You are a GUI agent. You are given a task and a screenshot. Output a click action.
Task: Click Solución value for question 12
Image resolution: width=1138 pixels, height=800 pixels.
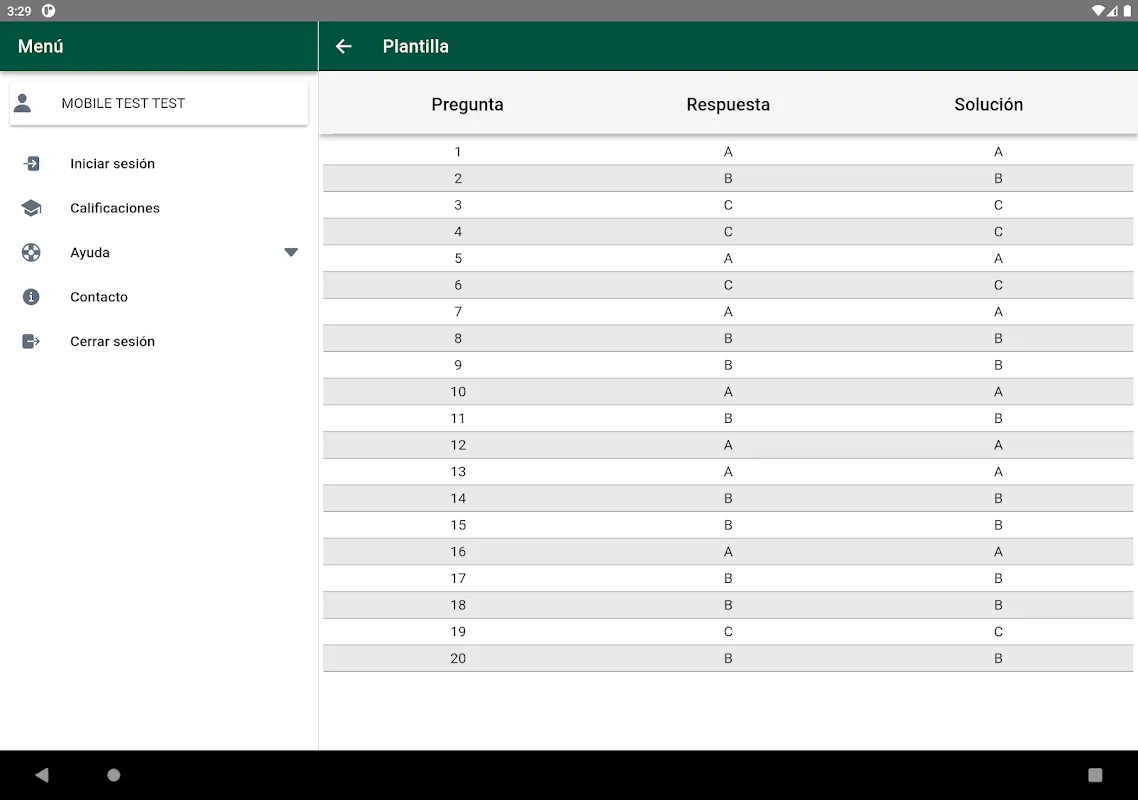998,445
